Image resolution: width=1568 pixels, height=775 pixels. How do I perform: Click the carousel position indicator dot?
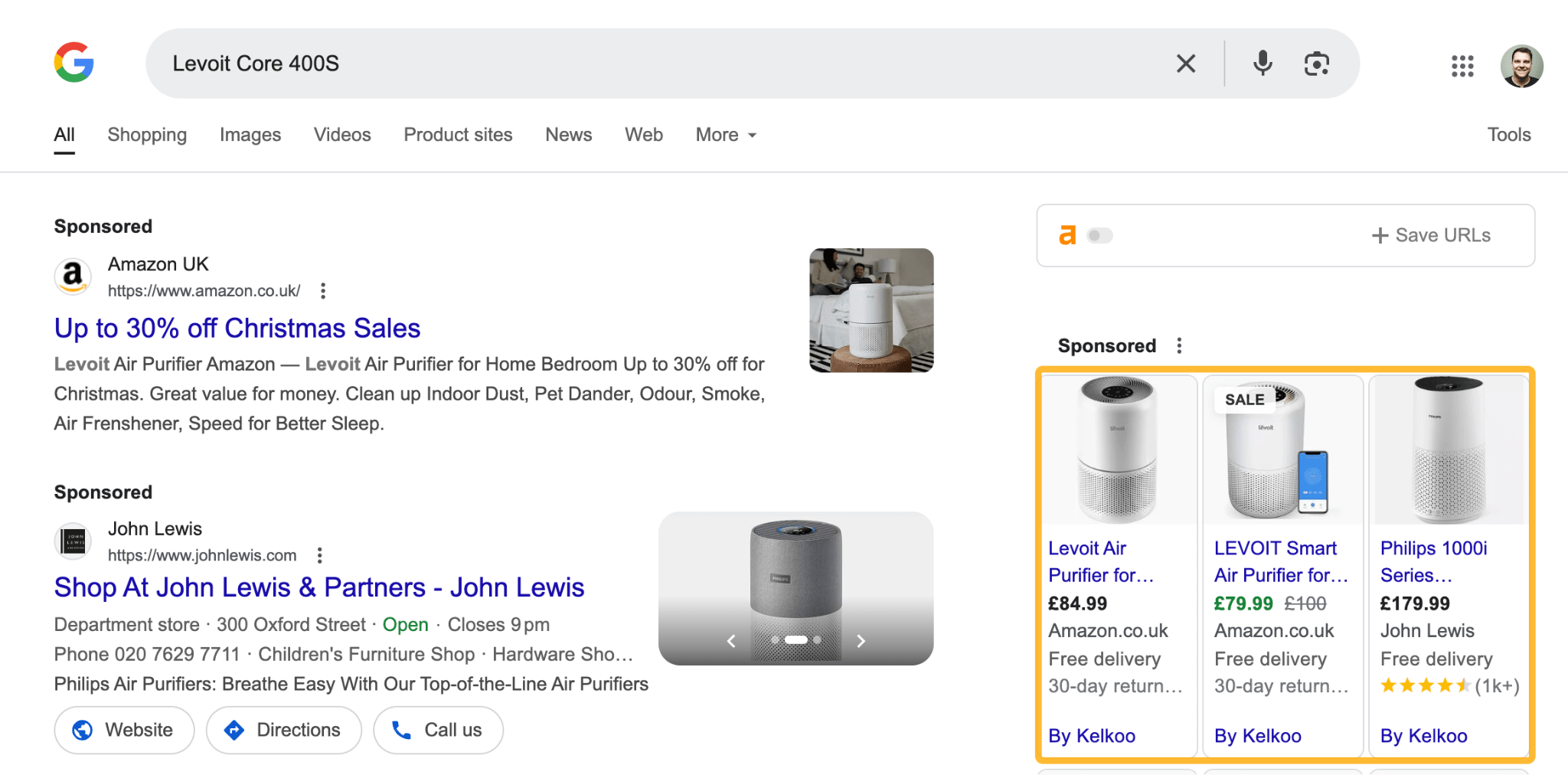tap(796, 640)
